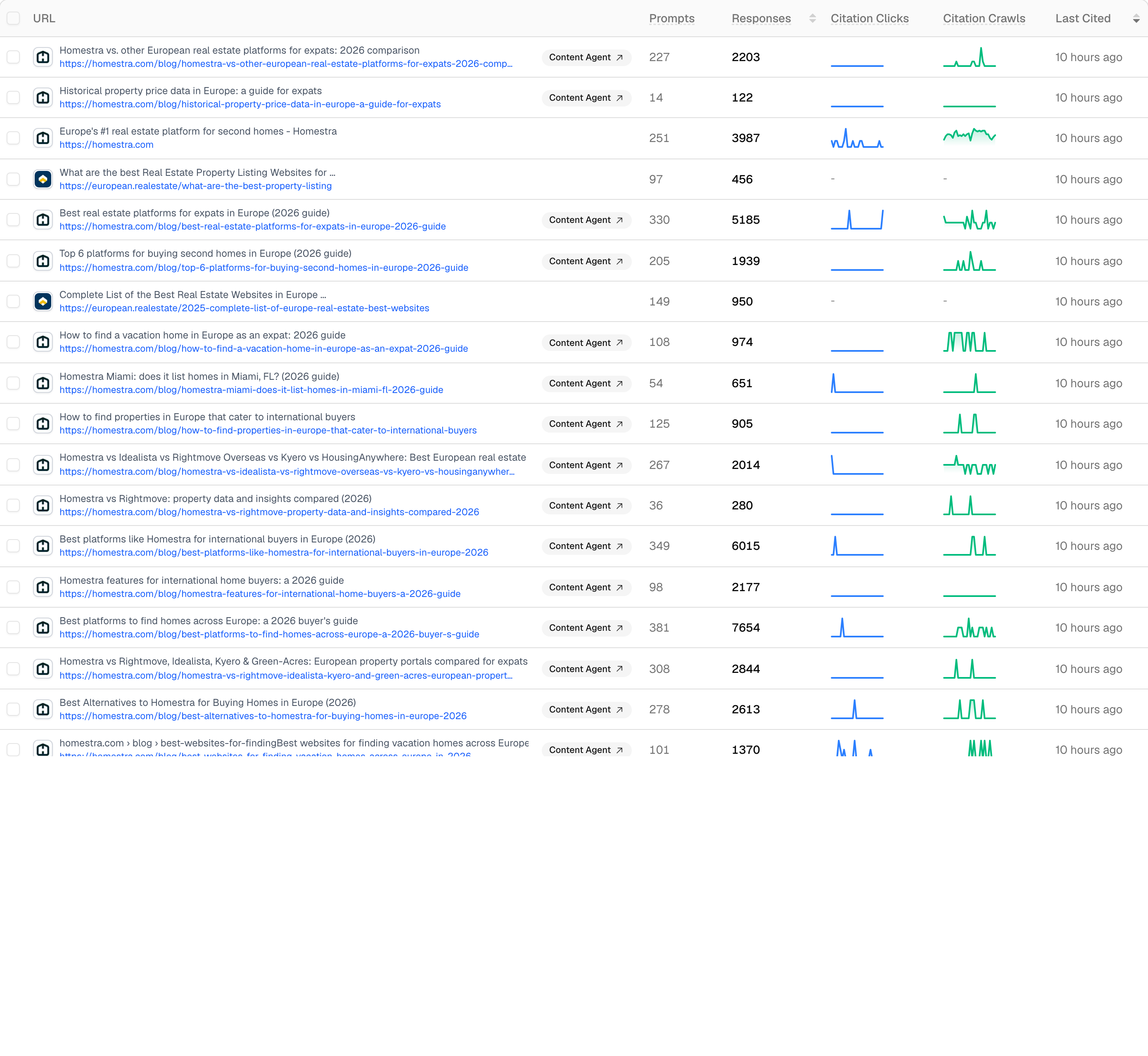
Task: Click the sort arrows icon next to Last Cited
Action: 1136,19
